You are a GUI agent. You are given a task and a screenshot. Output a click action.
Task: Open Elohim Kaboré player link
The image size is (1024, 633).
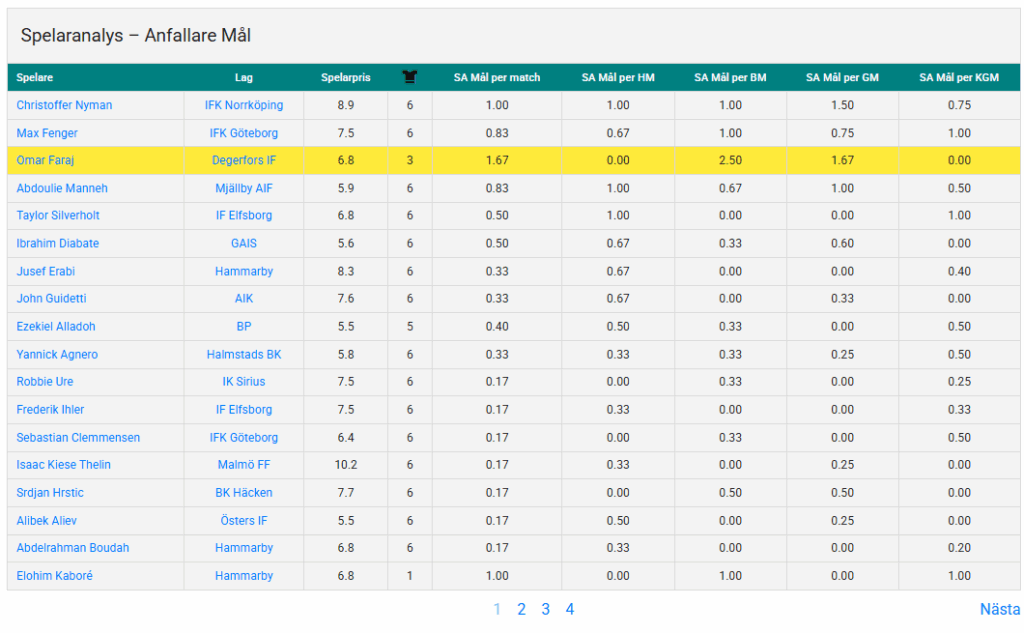pos(54,576)
